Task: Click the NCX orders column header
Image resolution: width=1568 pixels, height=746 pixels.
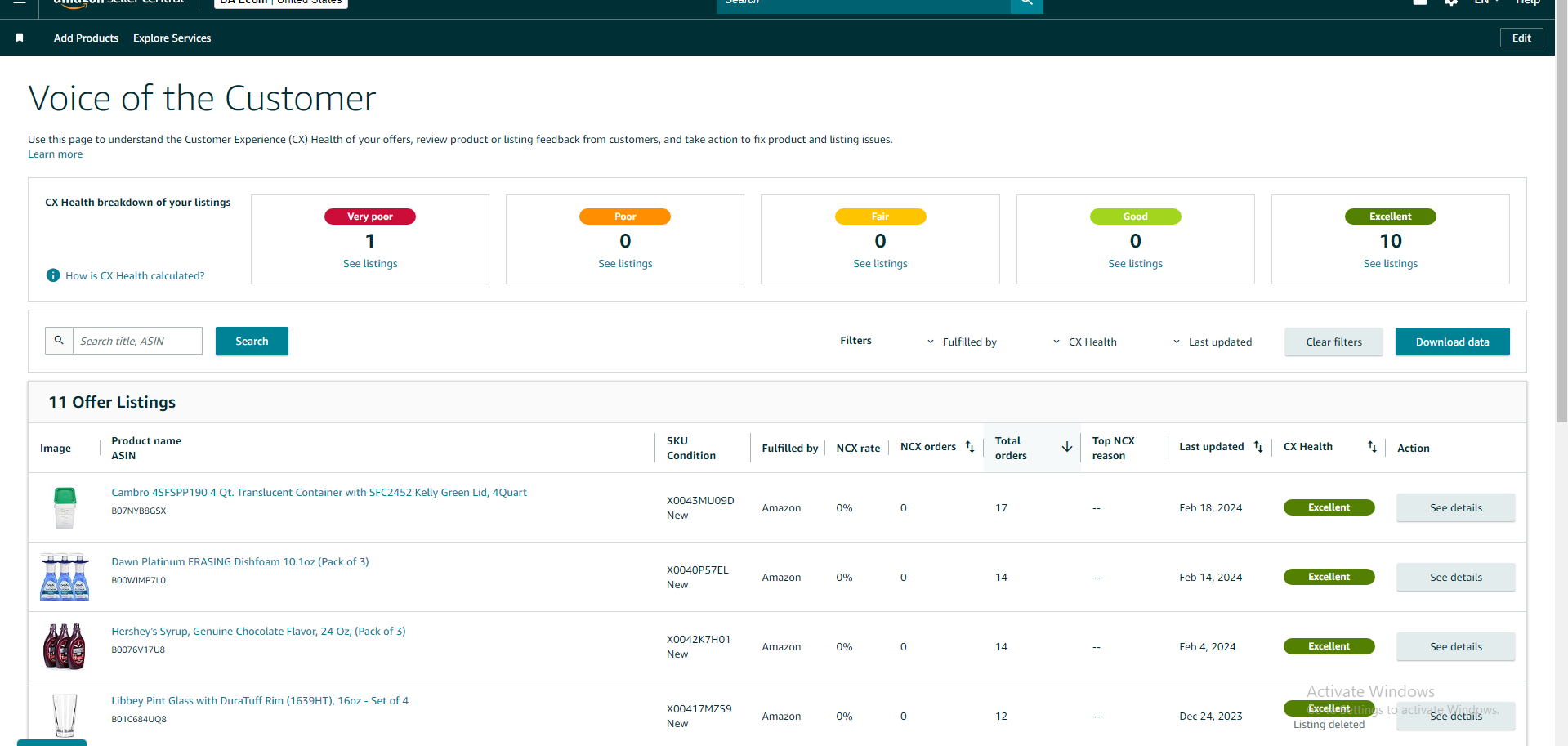Action: [x=928, y=447]
